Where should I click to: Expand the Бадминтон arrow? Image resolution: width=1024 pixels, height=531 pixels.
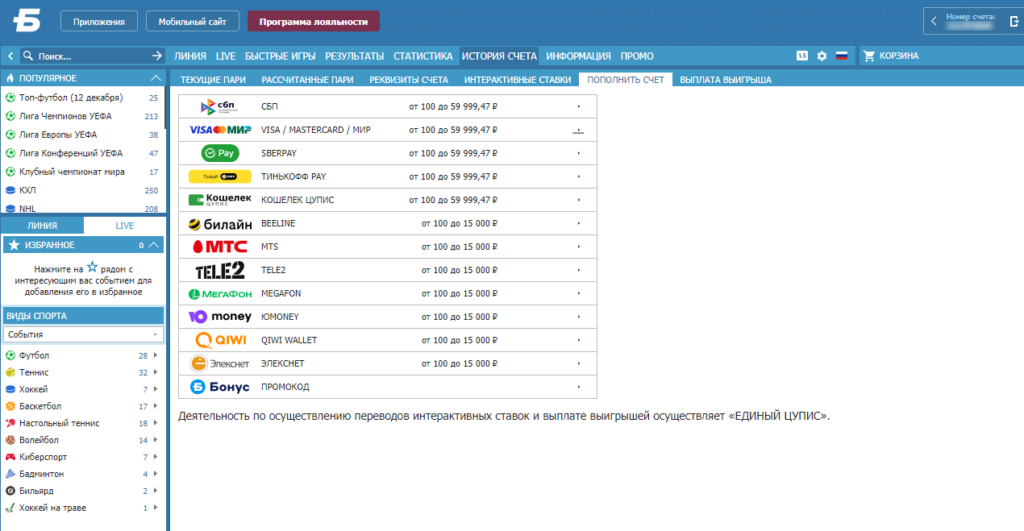[155, 474]
